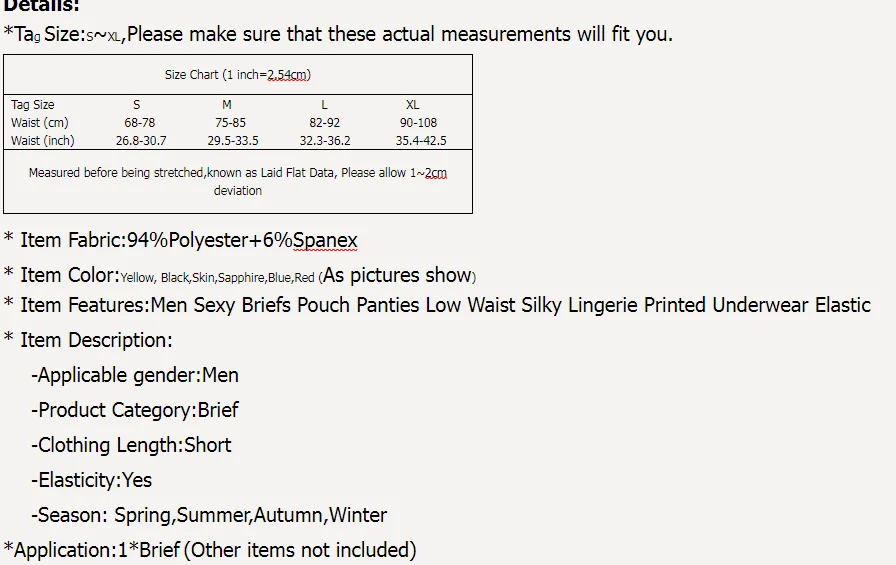The width and height of the screenshot is (896, 565).
Task: Click the XL size column header
Action: pos(413,105)
